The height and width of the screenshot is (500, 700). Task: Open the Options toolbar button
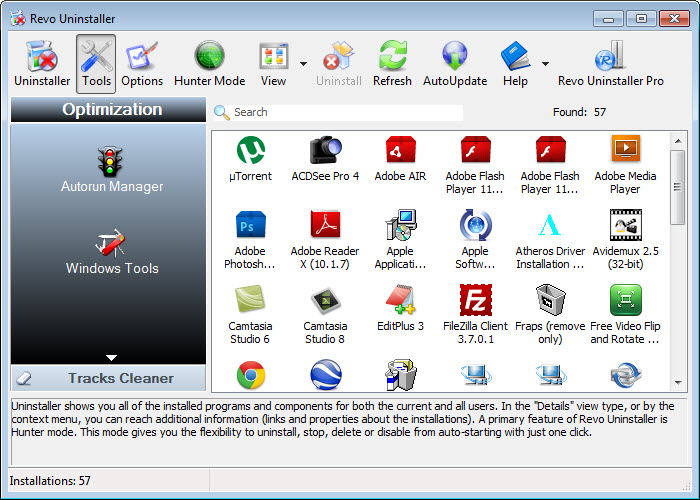142,64
